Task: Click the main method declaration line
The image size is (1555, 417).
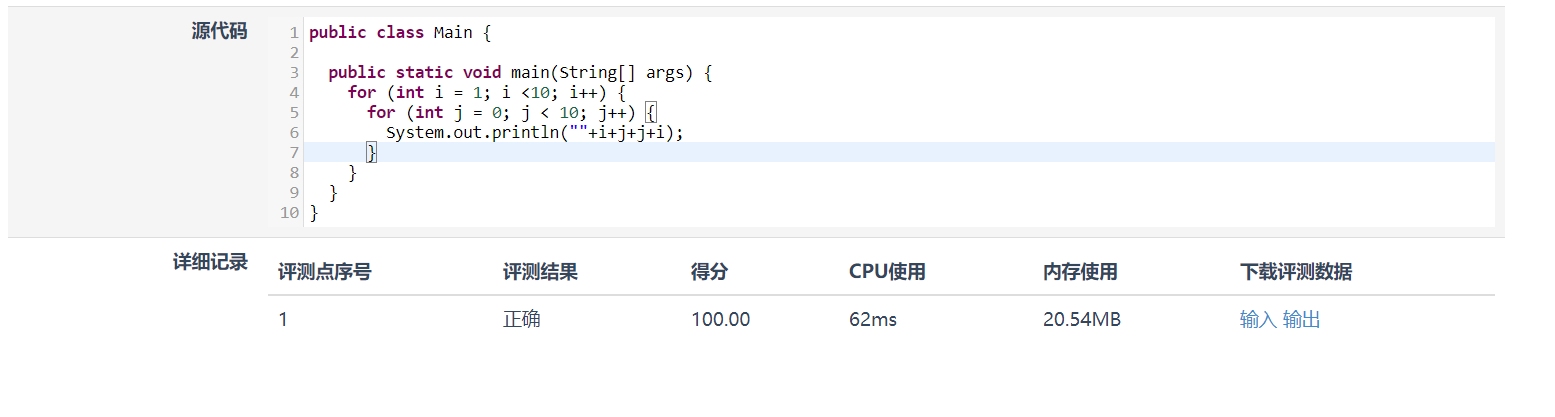Action: point(519,73)
